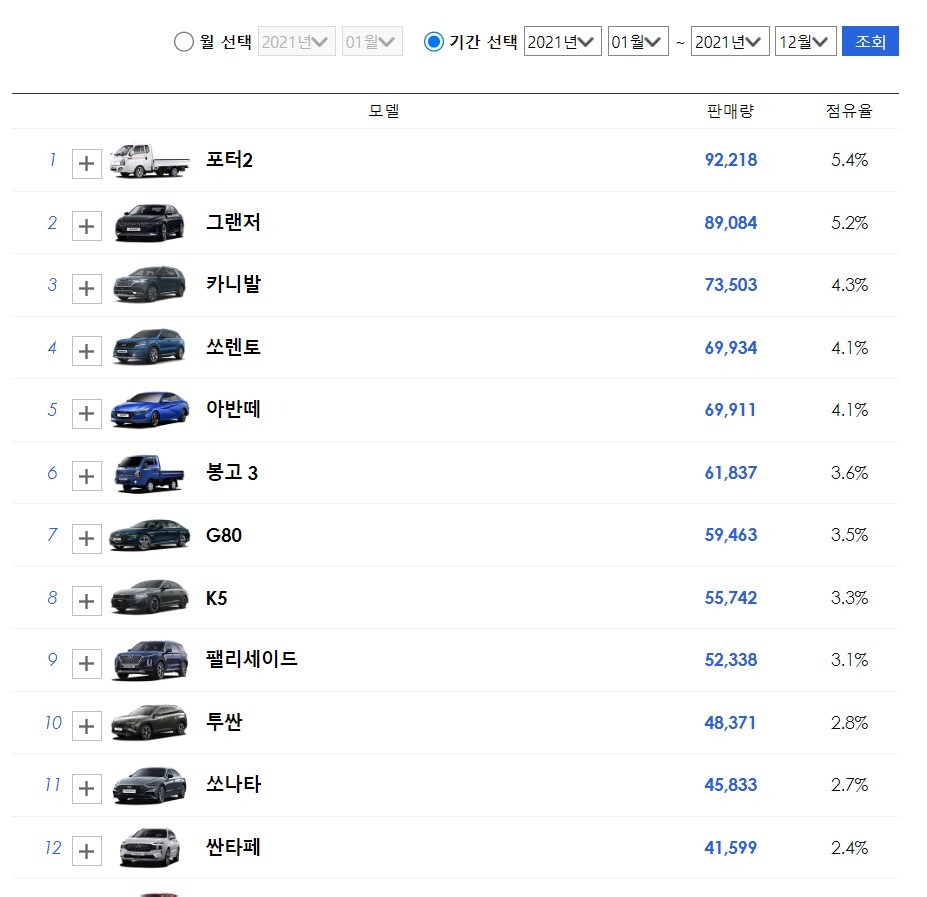Expand the 카니발 row with plus button
The image size is (927, 897).
(87, 289)
